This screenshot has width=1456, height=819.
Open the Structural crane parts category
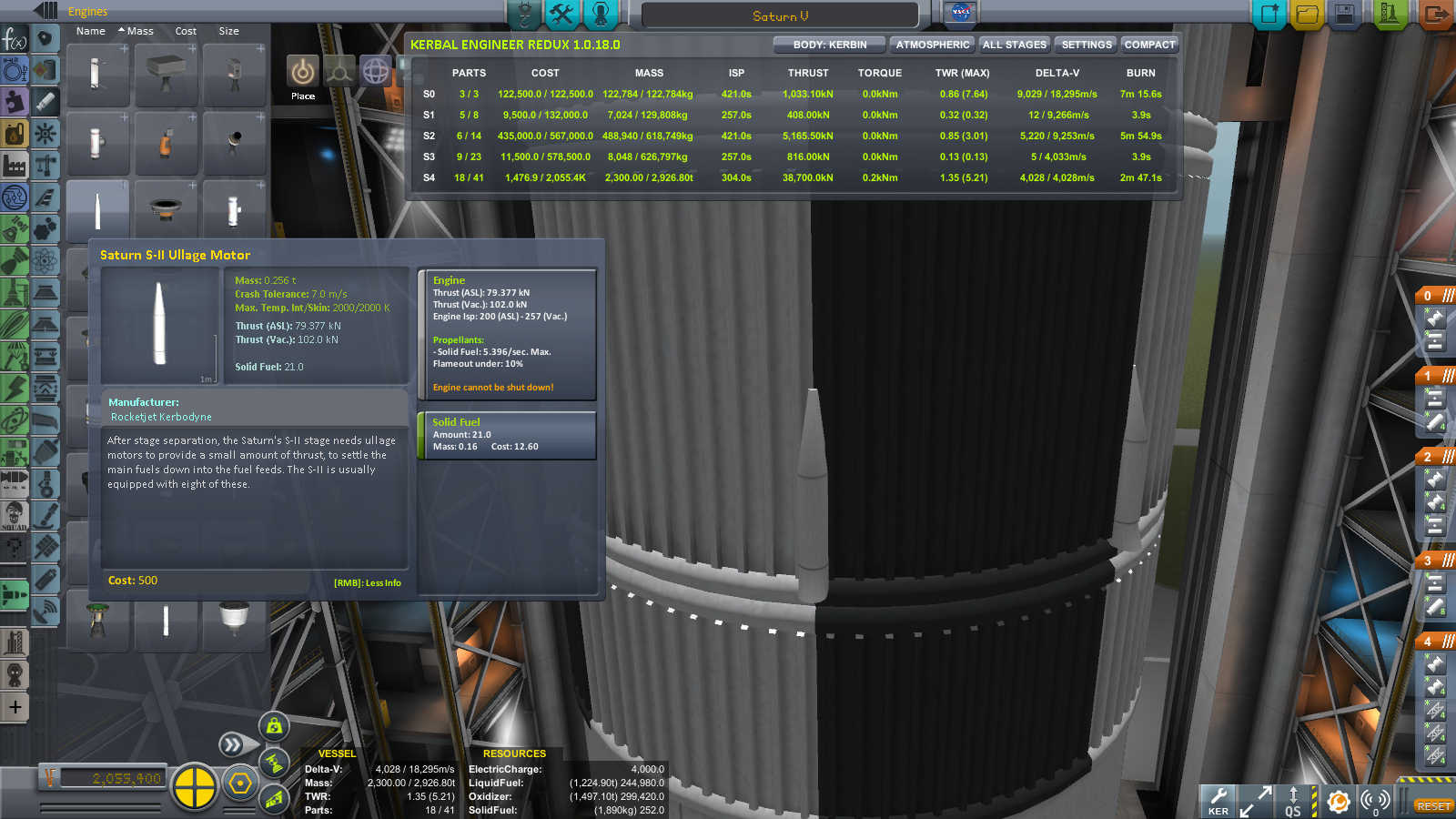45,166
